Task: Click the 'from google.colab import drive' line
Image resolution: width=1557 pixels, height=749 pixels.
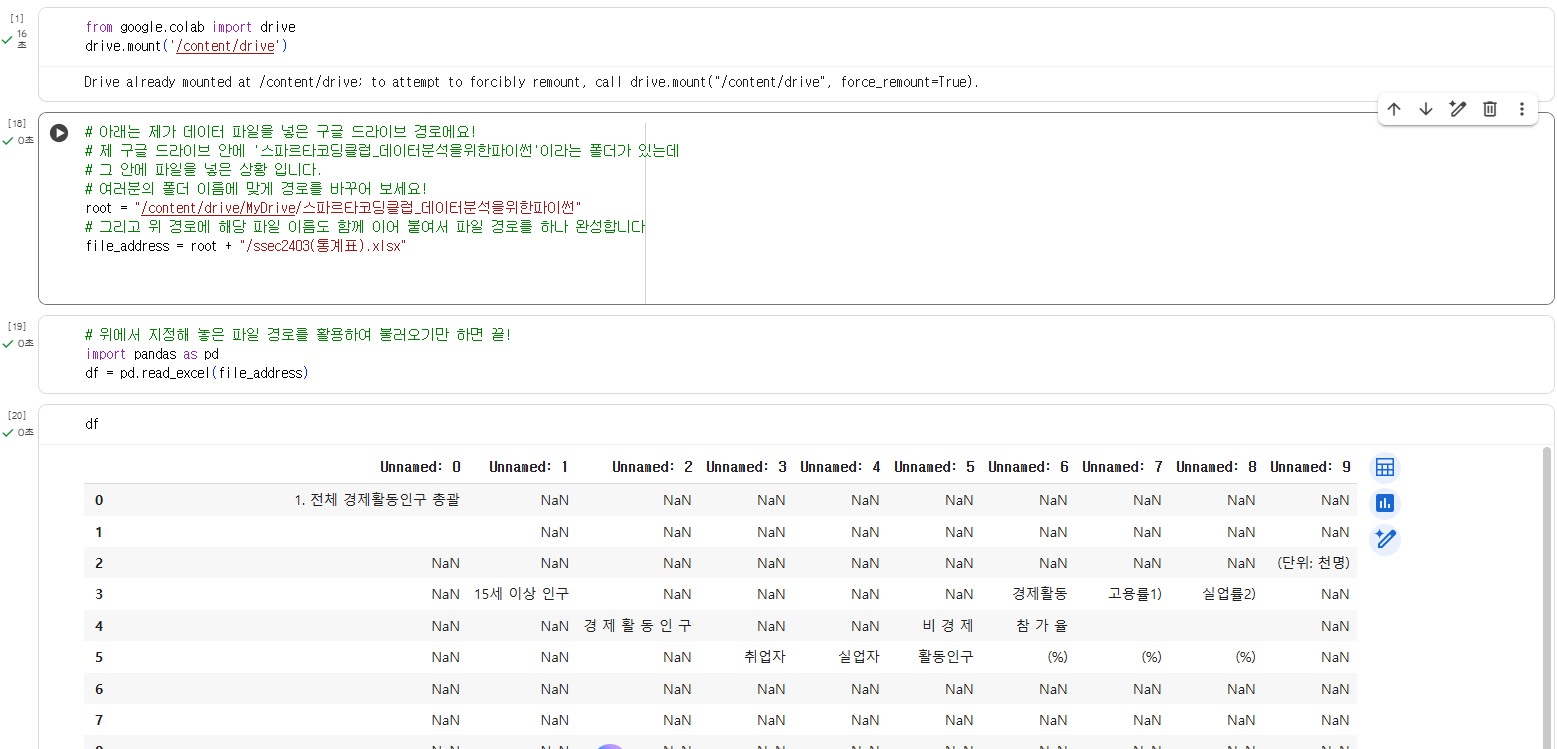Action: click(191, 27)
